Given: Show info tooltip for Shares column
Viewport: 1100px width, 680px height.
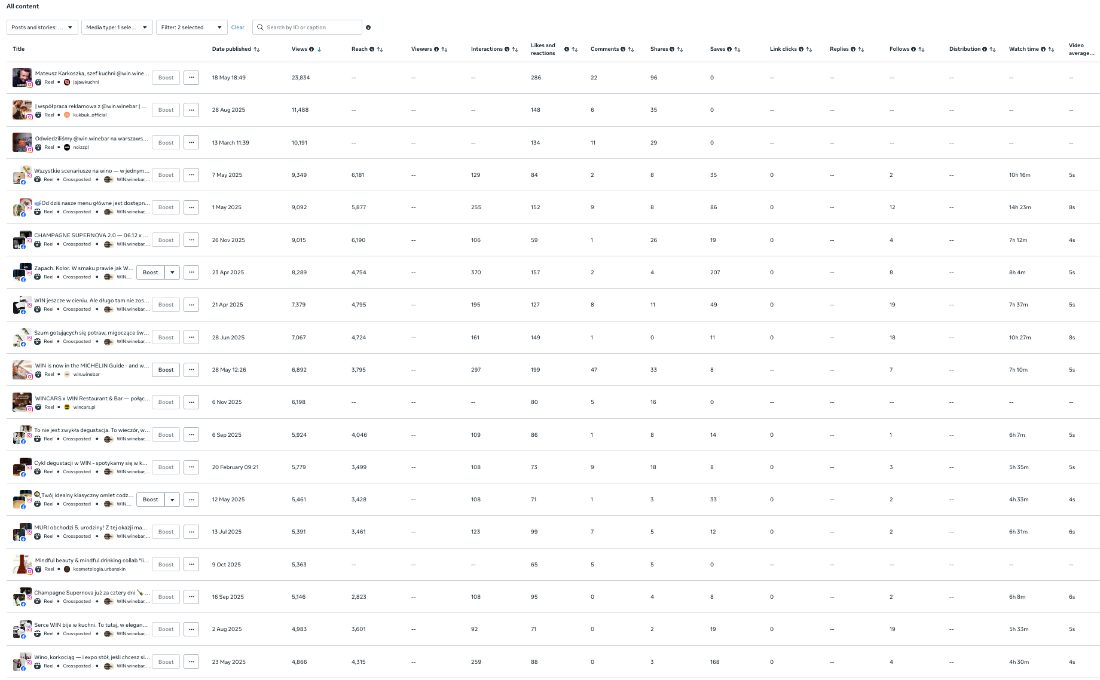Looking at the screenshot, I should click(672, 49).
